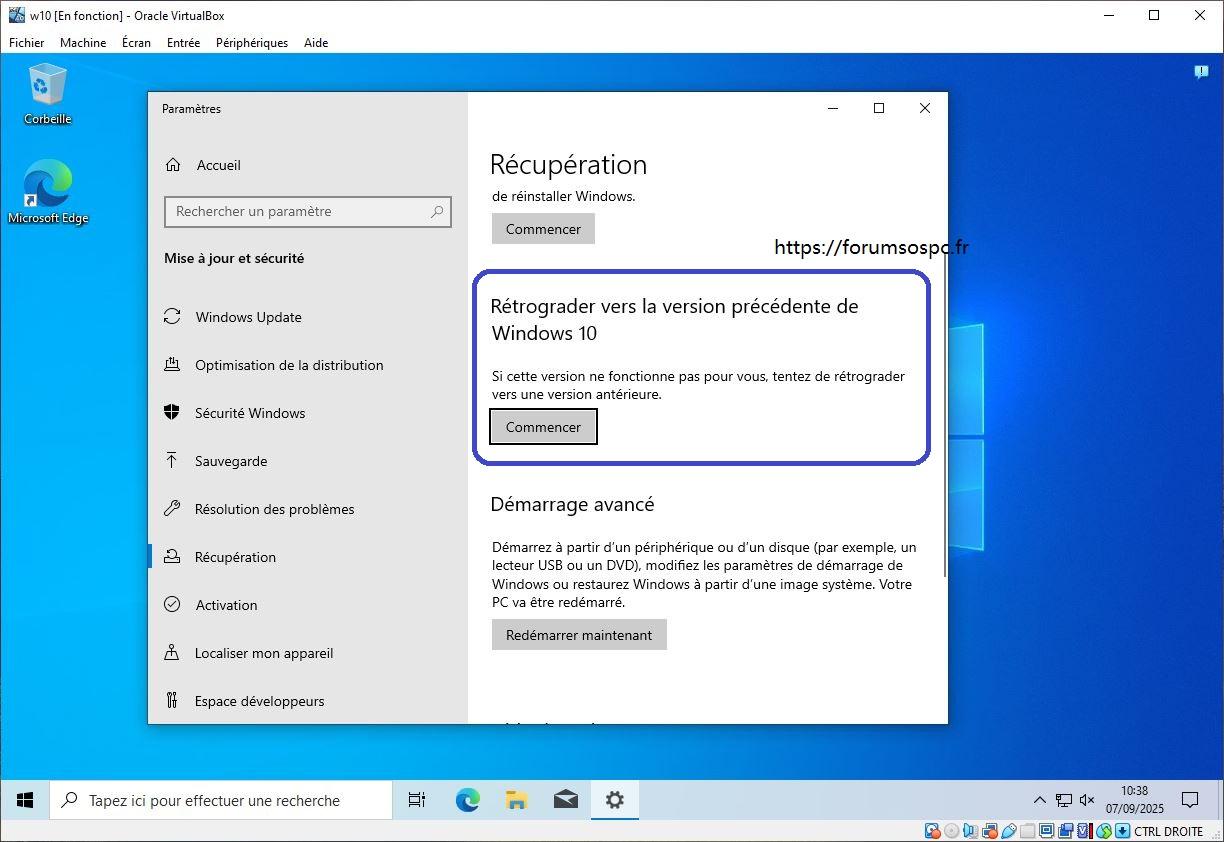Click Commencer under the reinstall Windows section
The height and width of the screenshot is (842, 1224).
click(543, 229)
